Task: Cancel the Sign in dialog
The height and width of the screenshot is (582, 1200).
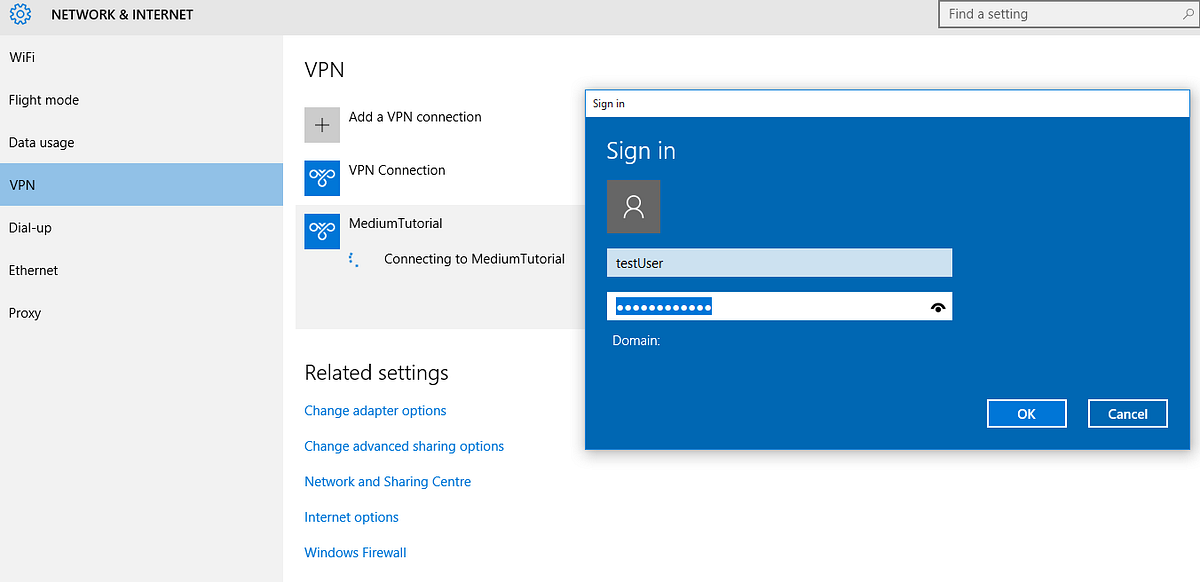Action: click(x=1128, y=413)
